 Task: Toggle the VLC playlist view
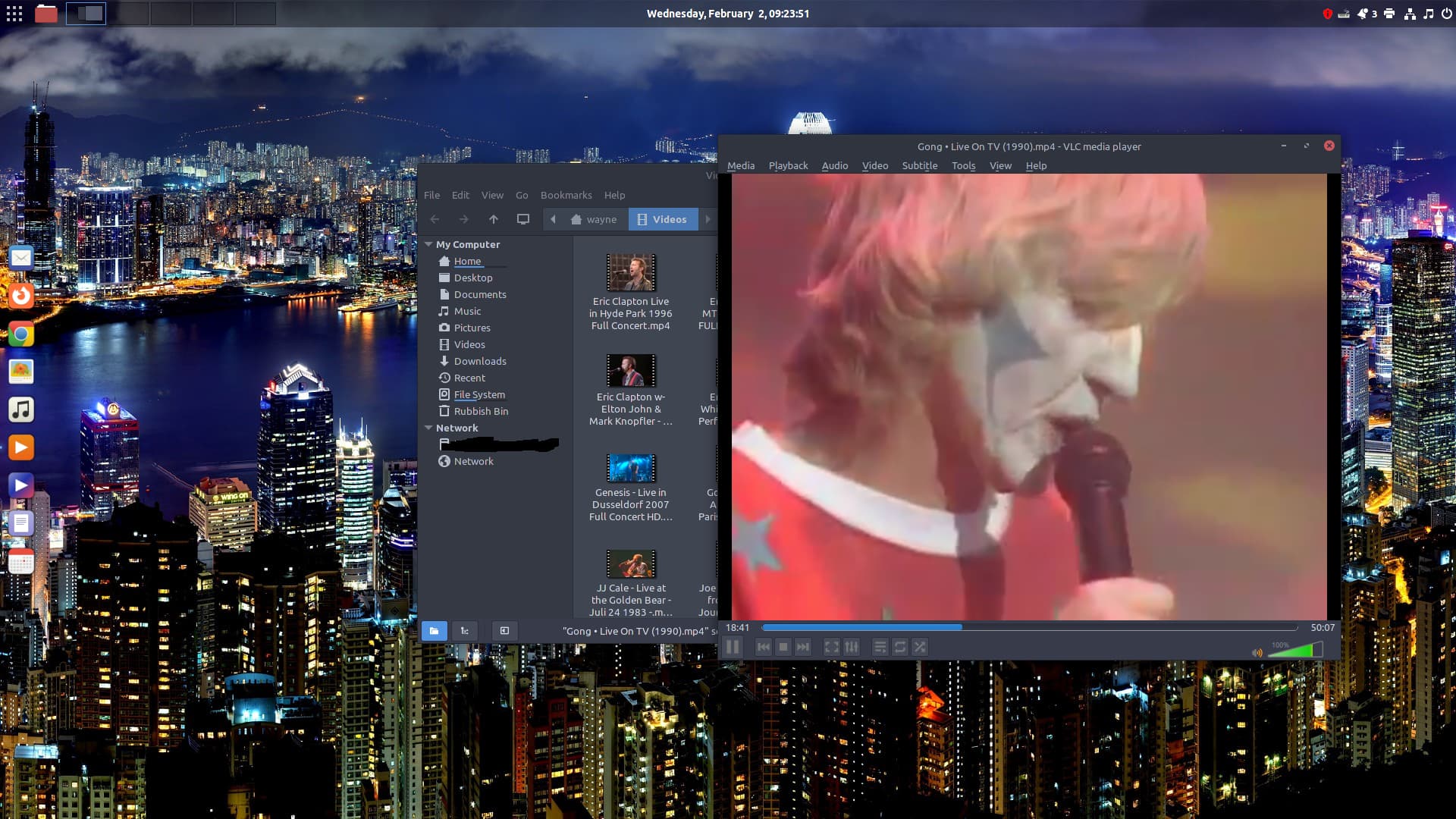[880, 647]
